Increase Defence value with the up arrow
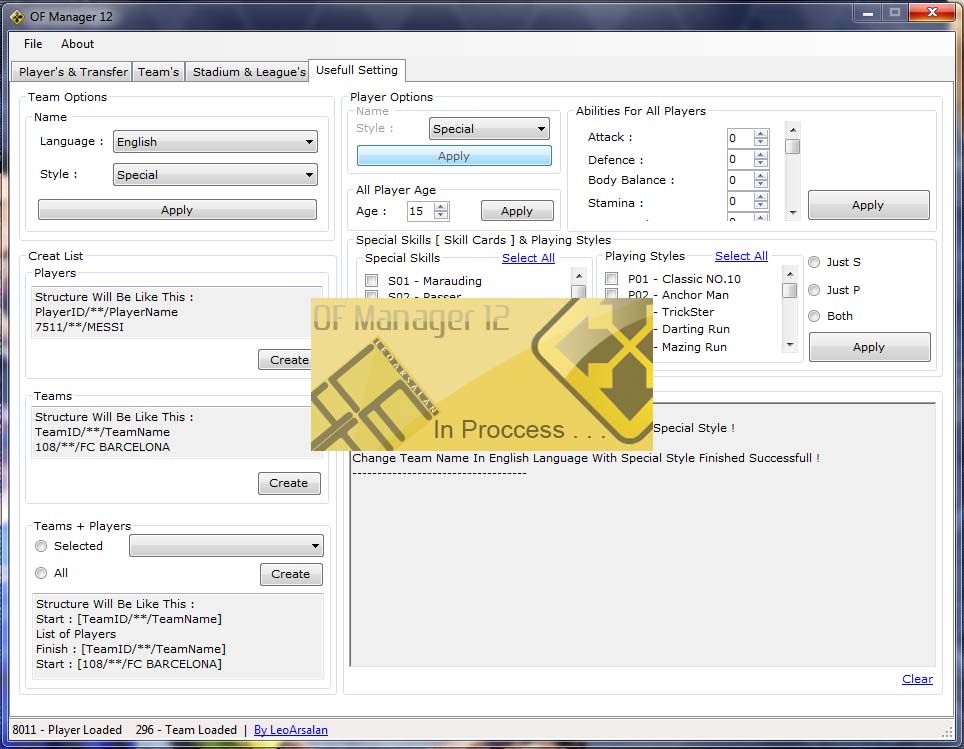This screenshot has width=964, height=749. 761,155
